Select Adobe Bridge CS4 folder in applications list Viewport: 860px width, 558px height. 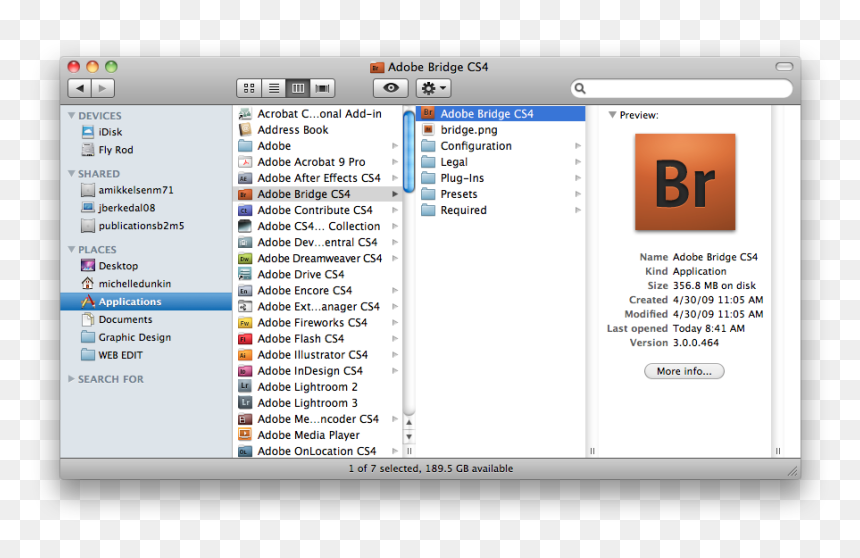coord(318,194)
